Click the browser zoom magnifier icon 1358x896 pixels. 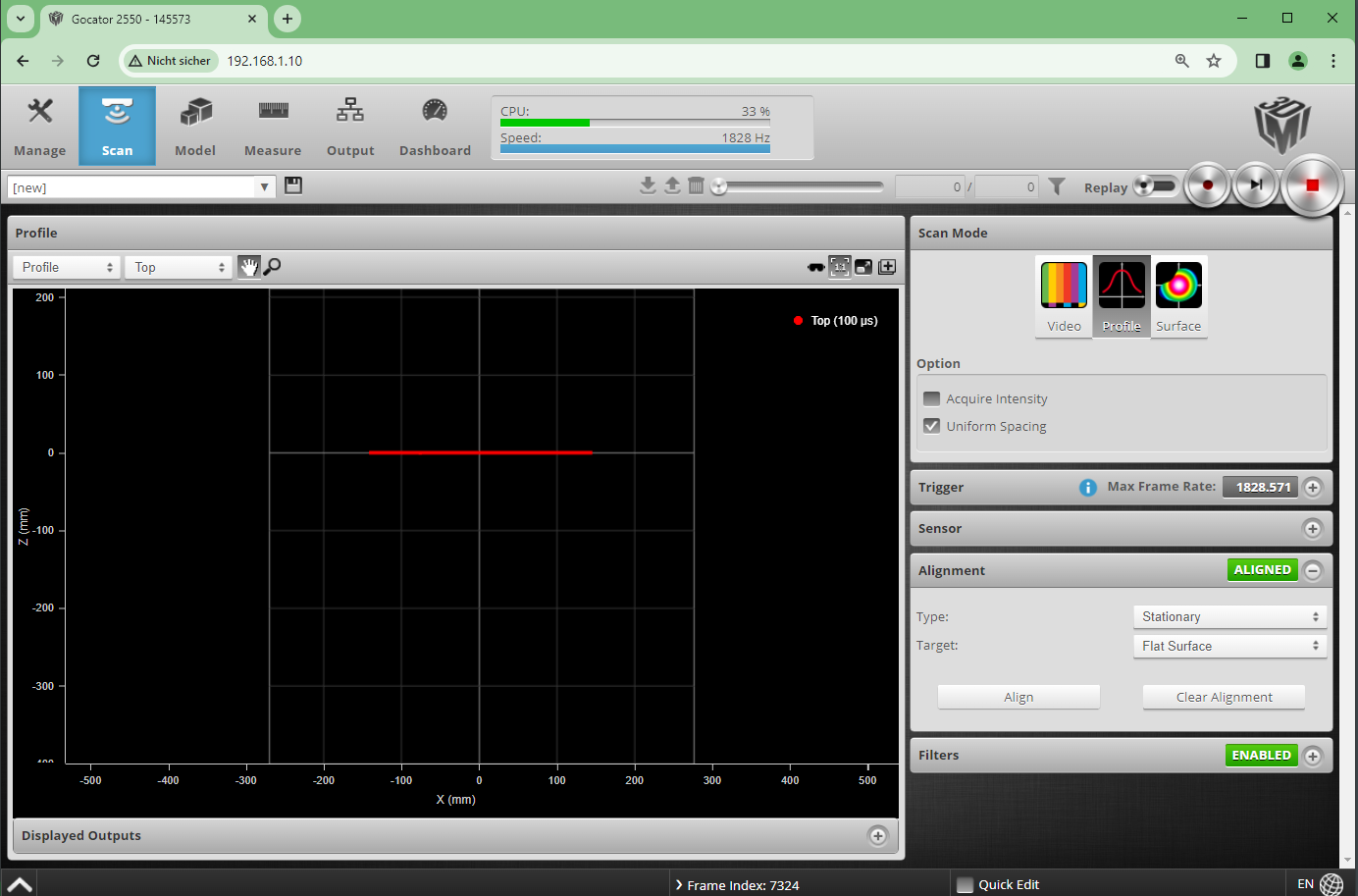click(x=1182, y=61)
